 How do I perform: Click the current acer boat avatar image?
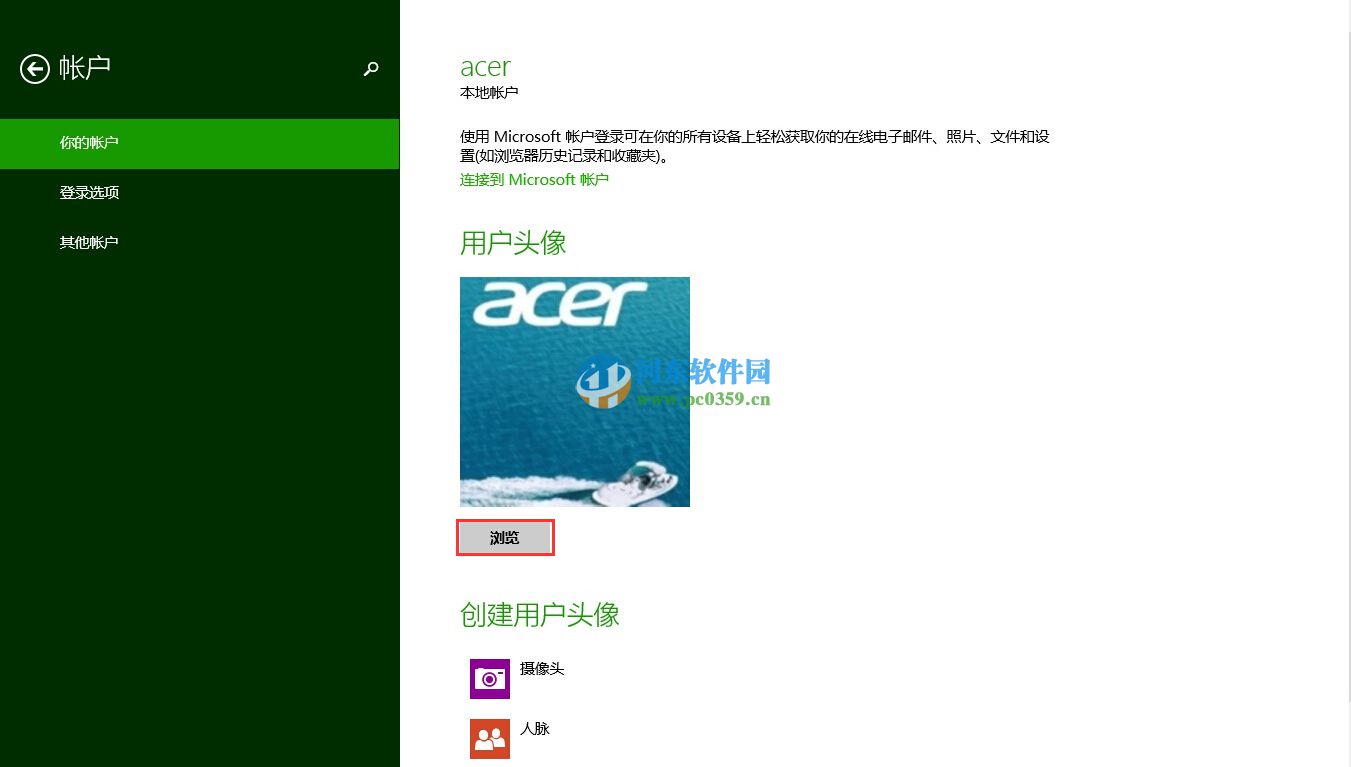pyautogui.click(x=574, y=391)
